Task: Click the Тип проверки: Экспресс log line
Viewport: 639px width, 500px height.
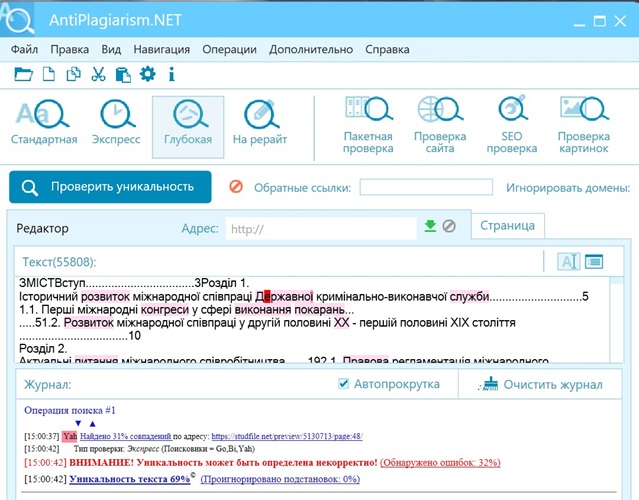Action: [x=164, y=449]
